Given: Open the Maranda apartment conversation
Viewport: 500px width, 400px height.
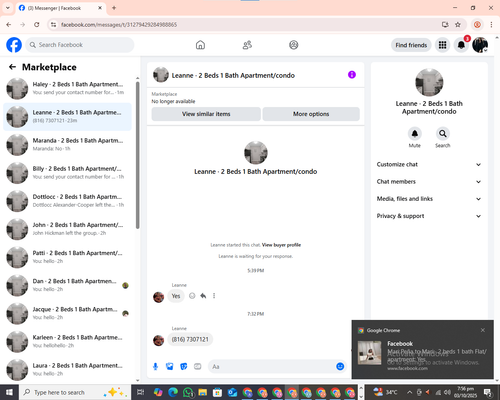Looking at the screenshot, I should pos(68,145).
